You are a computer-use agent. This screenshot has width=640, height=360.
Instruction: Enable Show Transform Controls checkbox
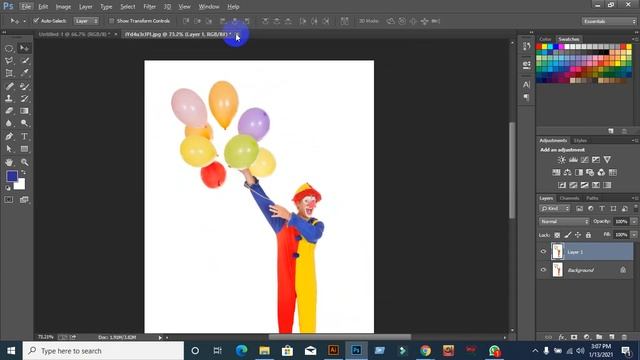(x=111, y=20)
